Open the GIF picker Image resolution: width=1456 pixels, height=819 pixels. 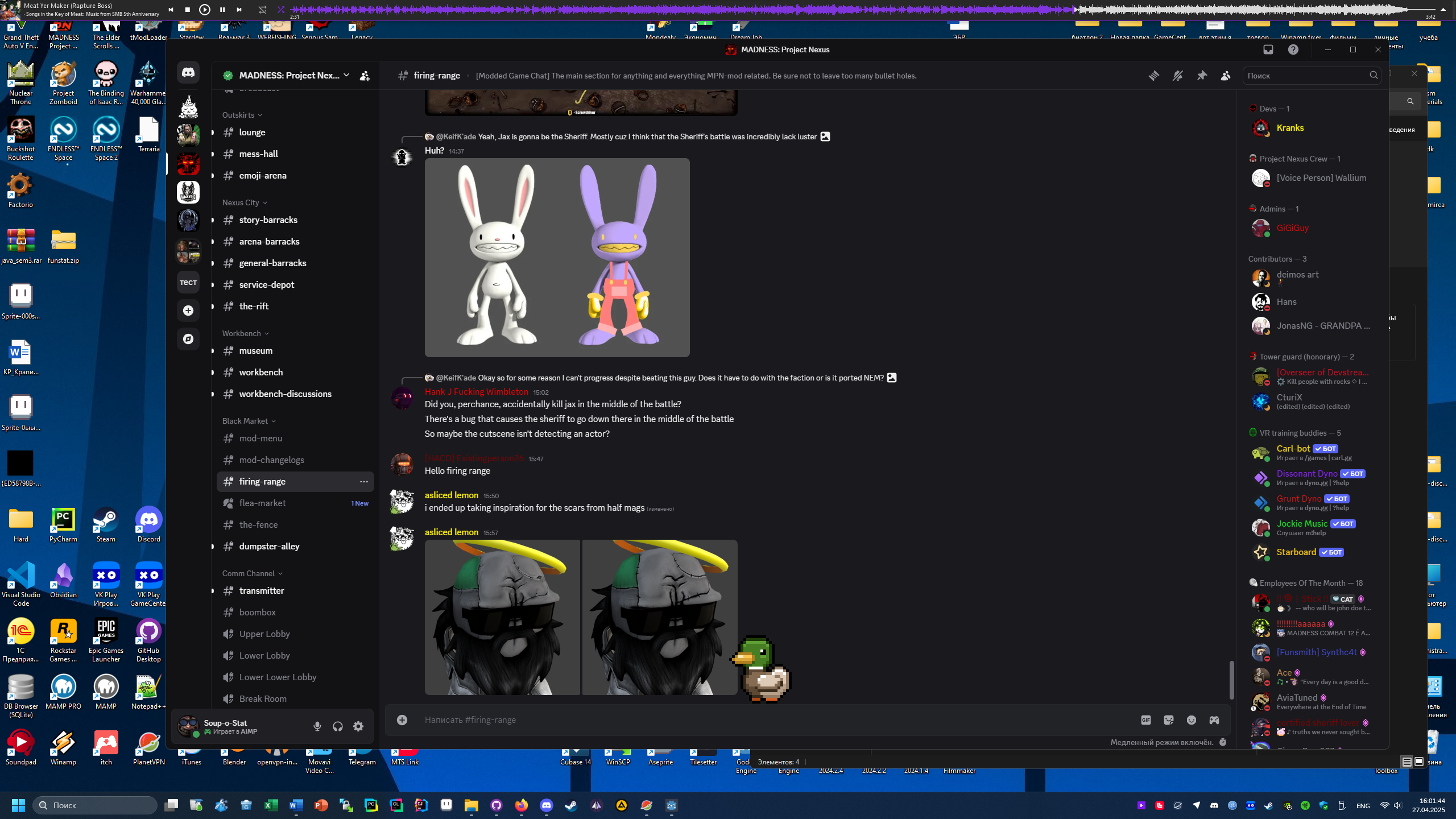[x=1146, y=720]
